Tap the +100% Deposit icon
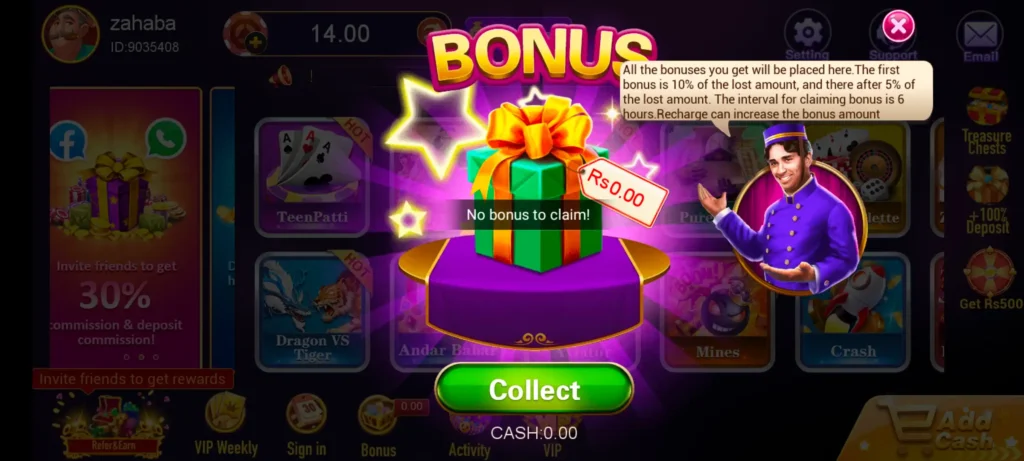This screenshot has height=461, width=1024. (x=987, y=200)
